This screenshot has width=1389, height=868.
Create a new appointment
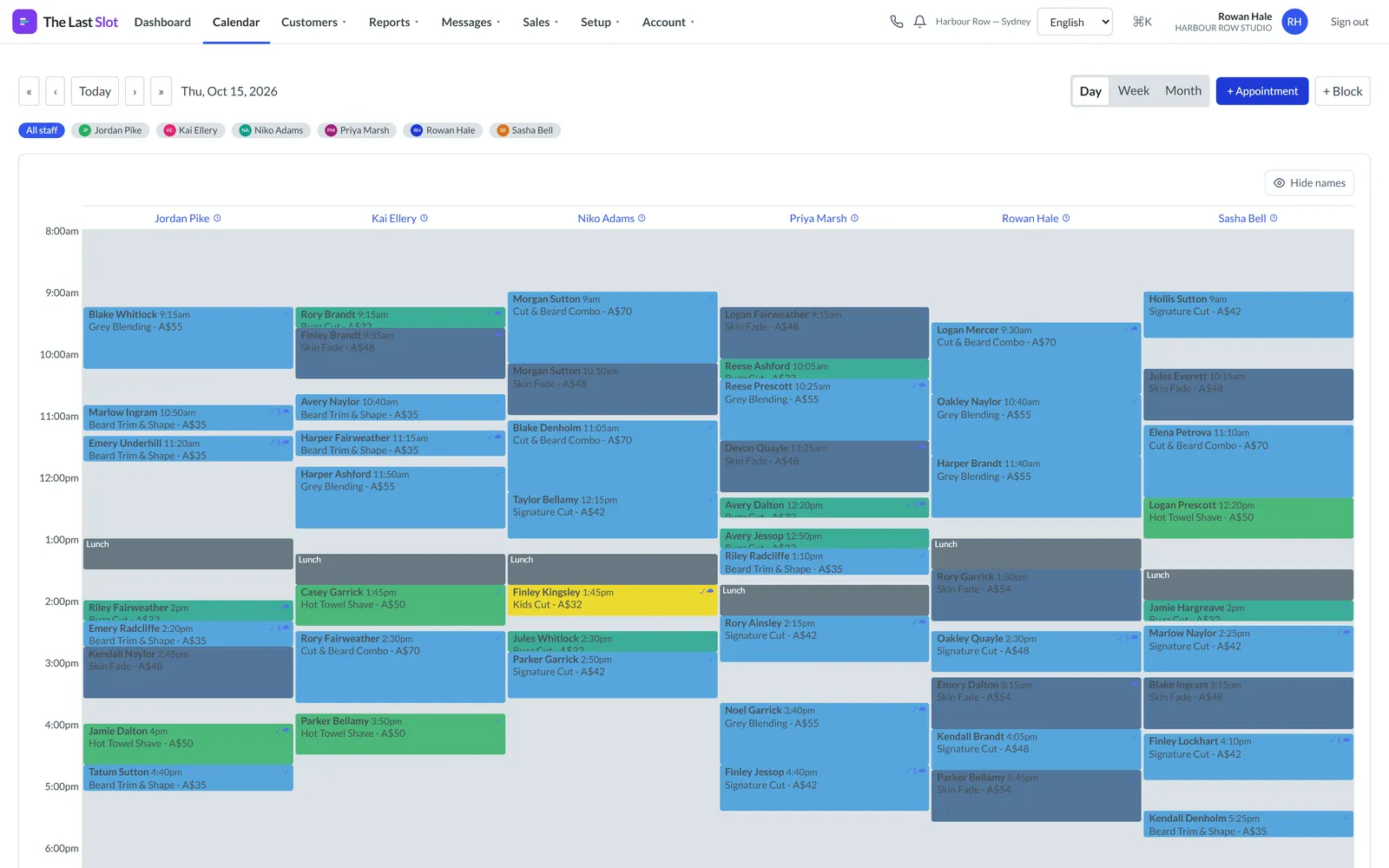click(x=1262, y=91)
